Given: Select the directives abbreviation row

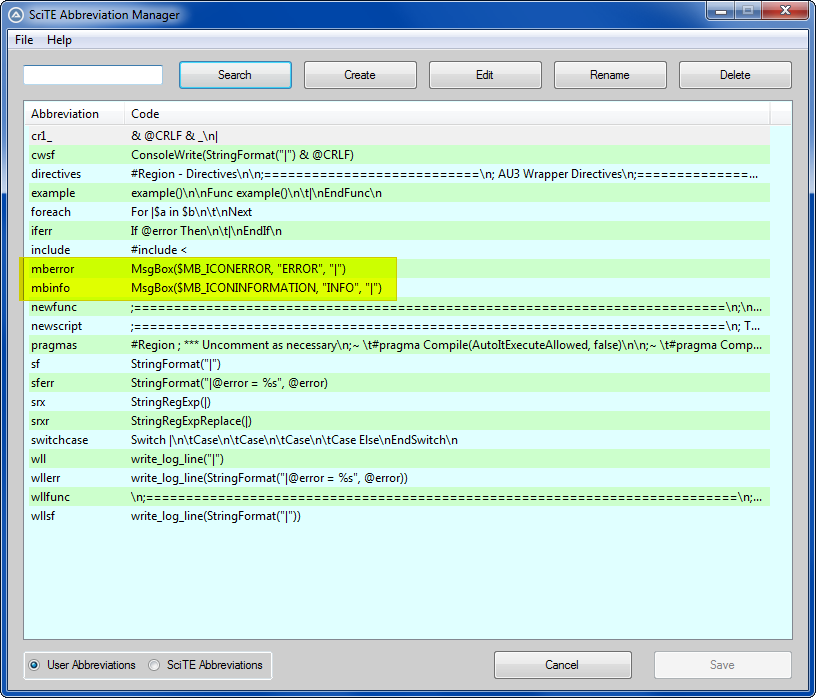Looking at the screenshot, I should tap(397, 174).
